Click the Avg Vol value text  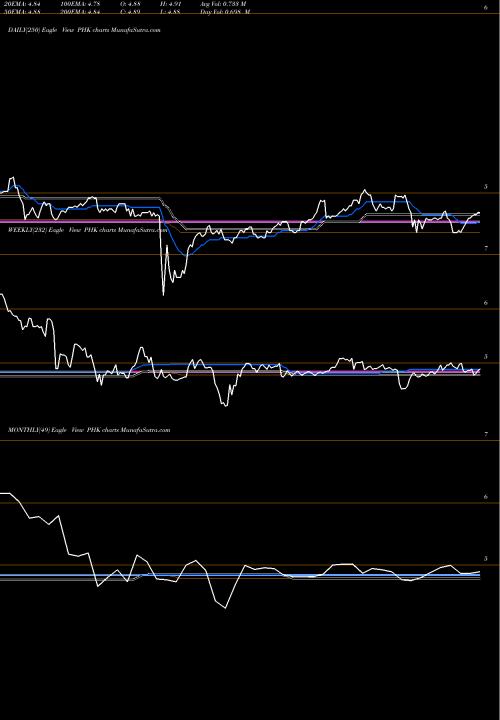coord(223,3)
